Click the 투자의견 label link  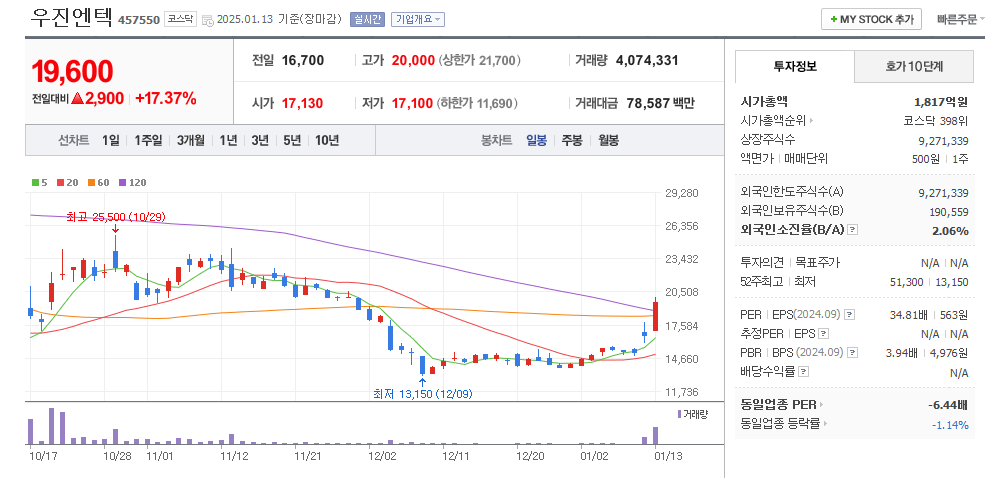tap(762, 263)
